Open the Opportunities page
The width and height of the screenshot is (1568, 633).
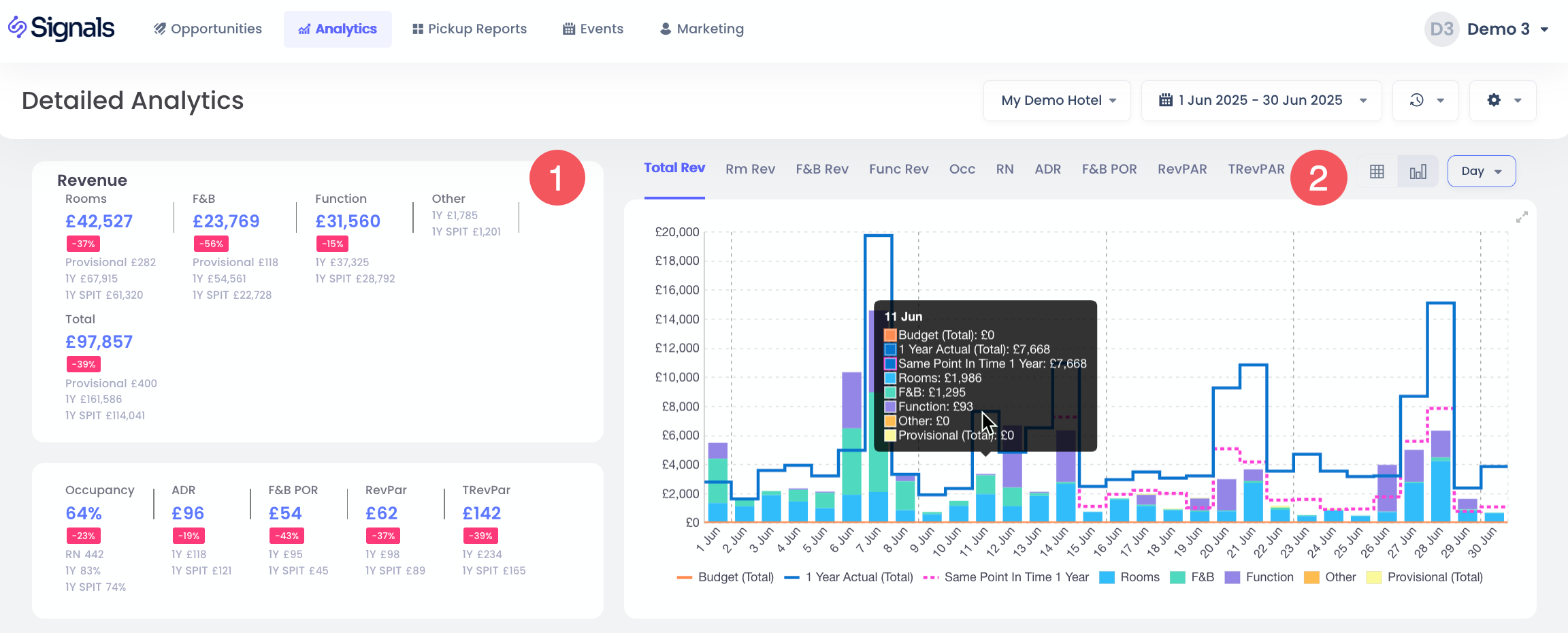coord(208,29)
